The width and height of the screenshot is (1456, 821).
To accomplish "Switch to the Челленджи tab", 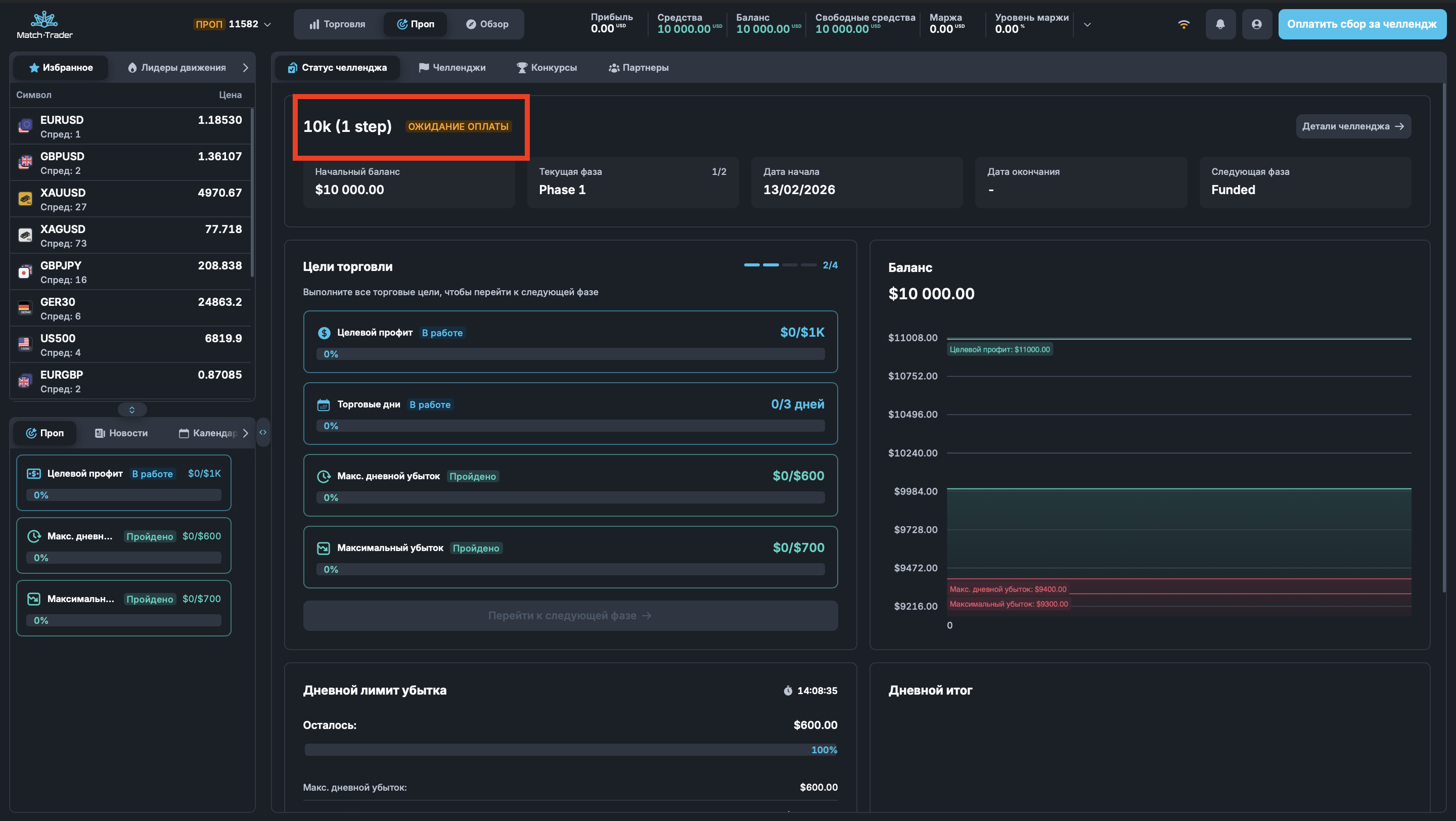I will point(452,68).
